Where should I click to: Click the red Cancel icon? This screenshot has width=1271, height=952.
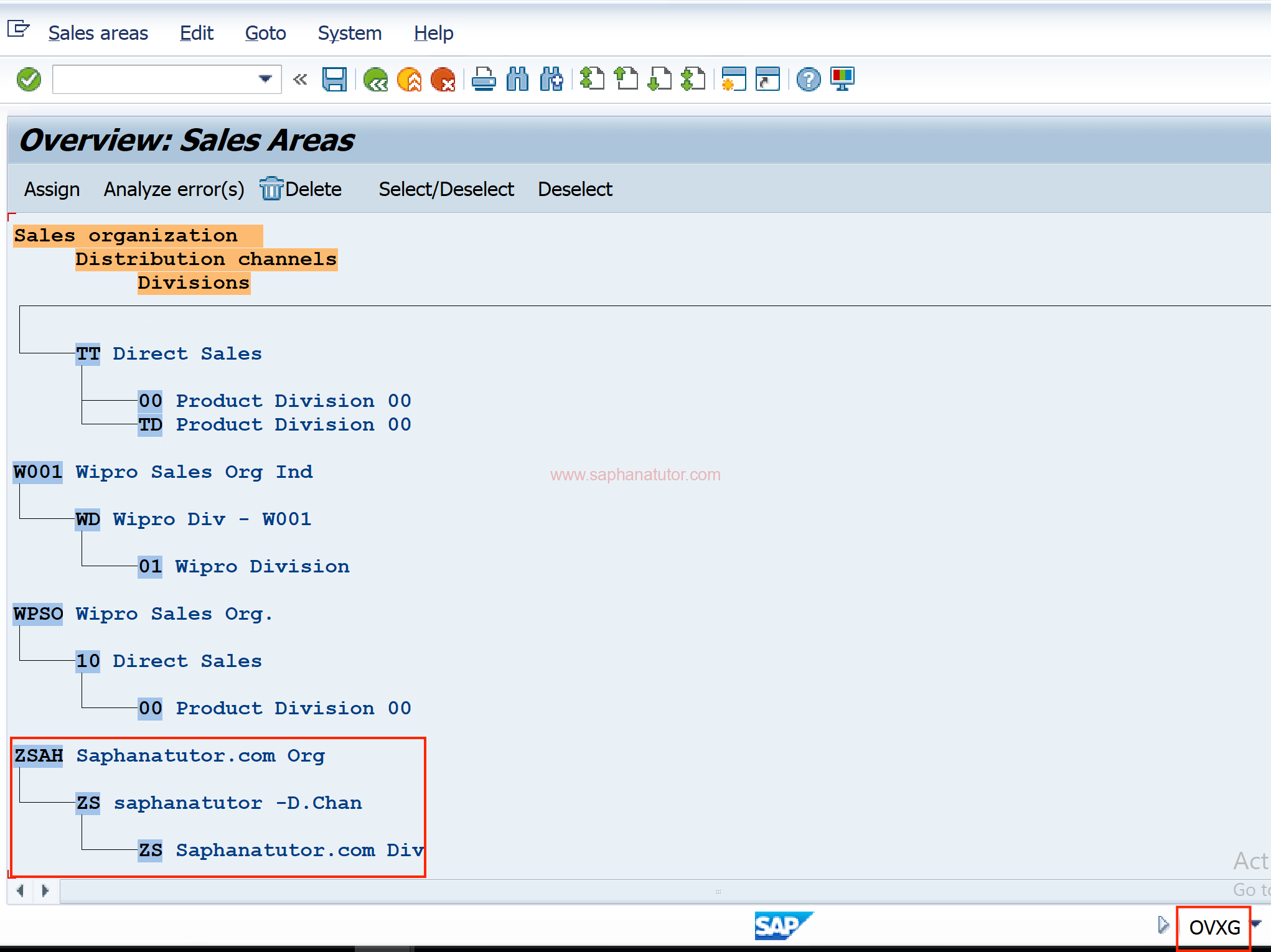click(443, 80)
